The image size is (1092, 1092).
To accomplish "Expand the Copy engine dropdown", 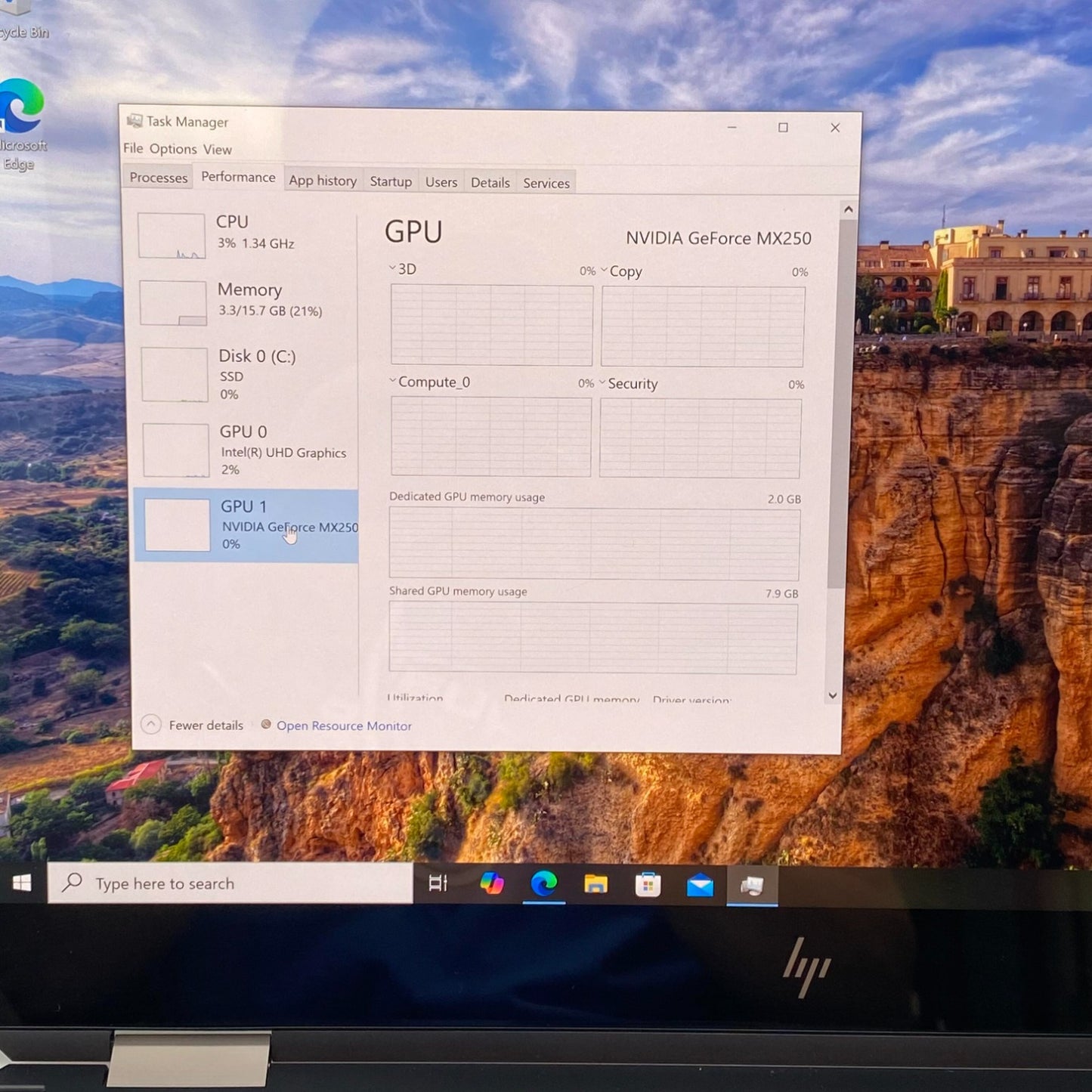I will 604,270.
